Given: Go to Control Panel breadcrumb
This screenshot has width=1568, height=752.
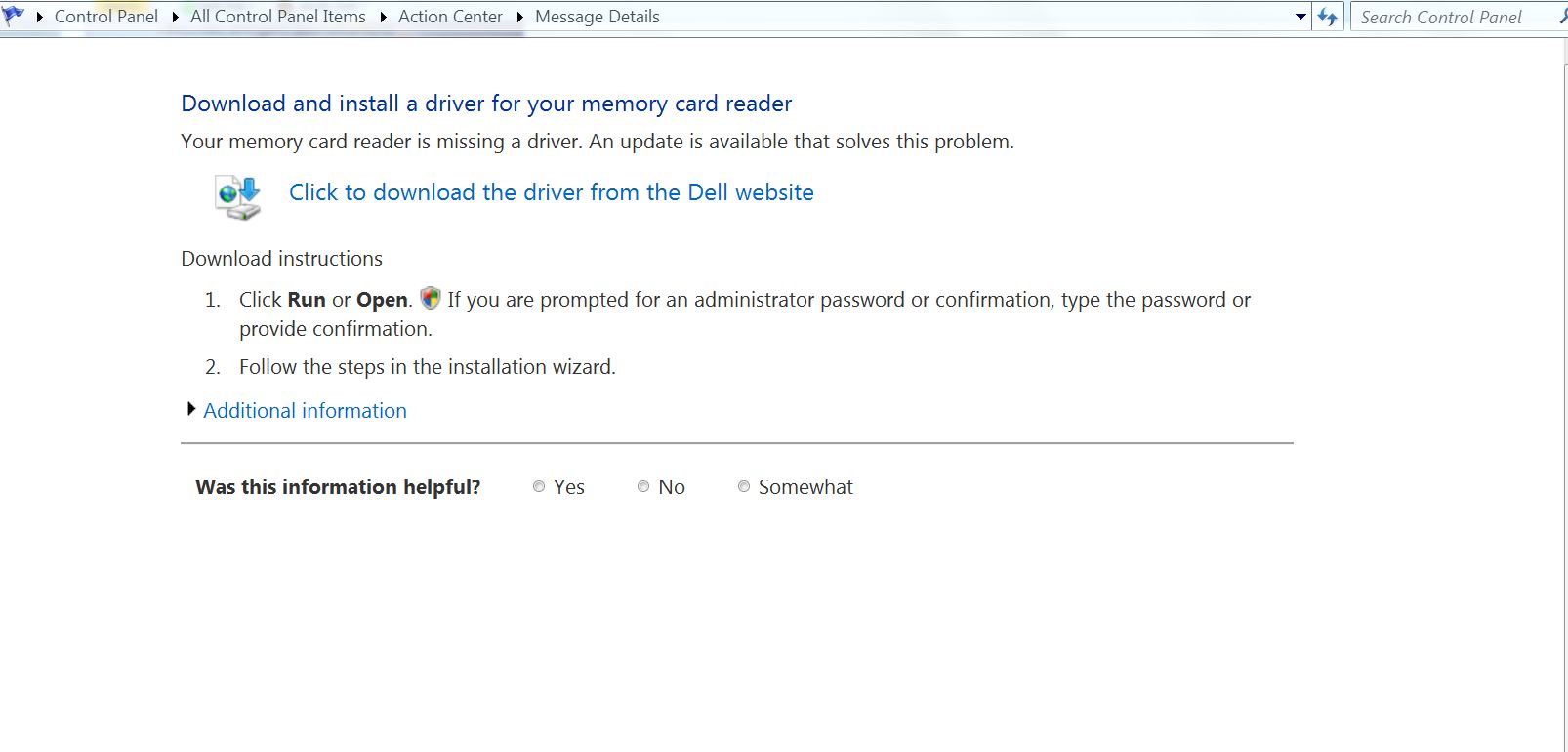Looking at the screenshot, I should [106, 17].
